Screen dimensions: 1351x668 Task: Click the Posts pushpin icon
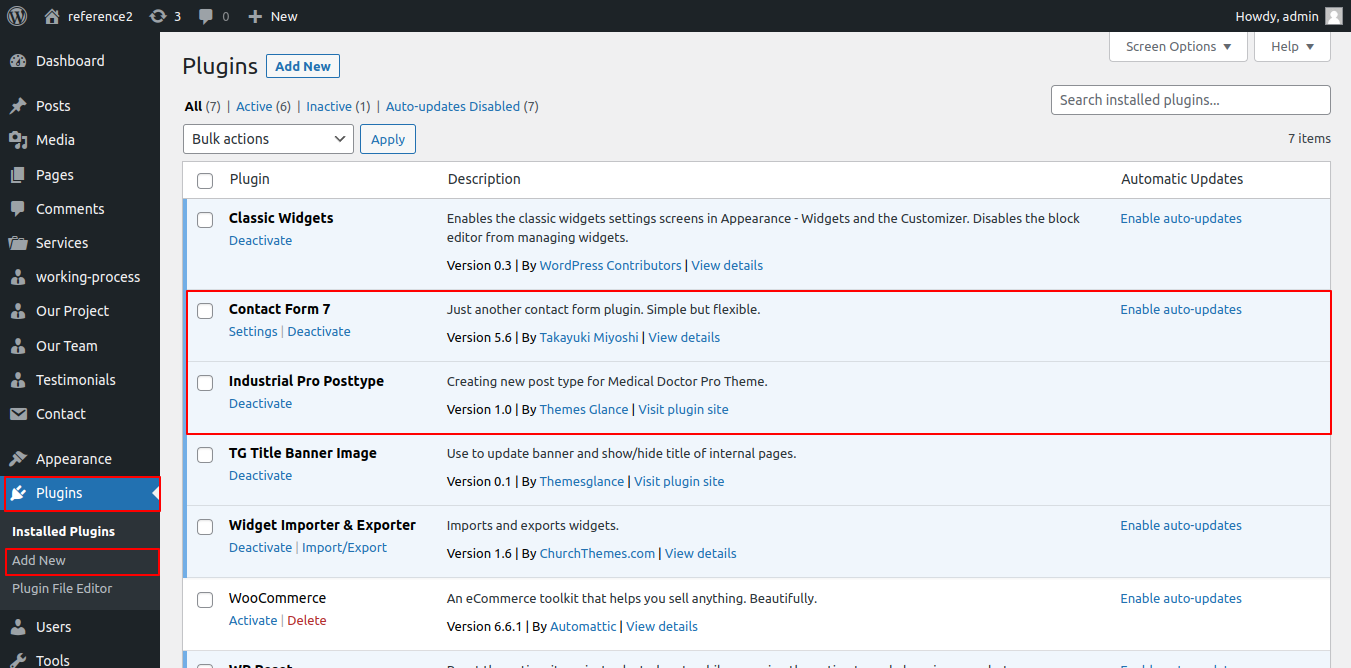(x=18, y=106)
